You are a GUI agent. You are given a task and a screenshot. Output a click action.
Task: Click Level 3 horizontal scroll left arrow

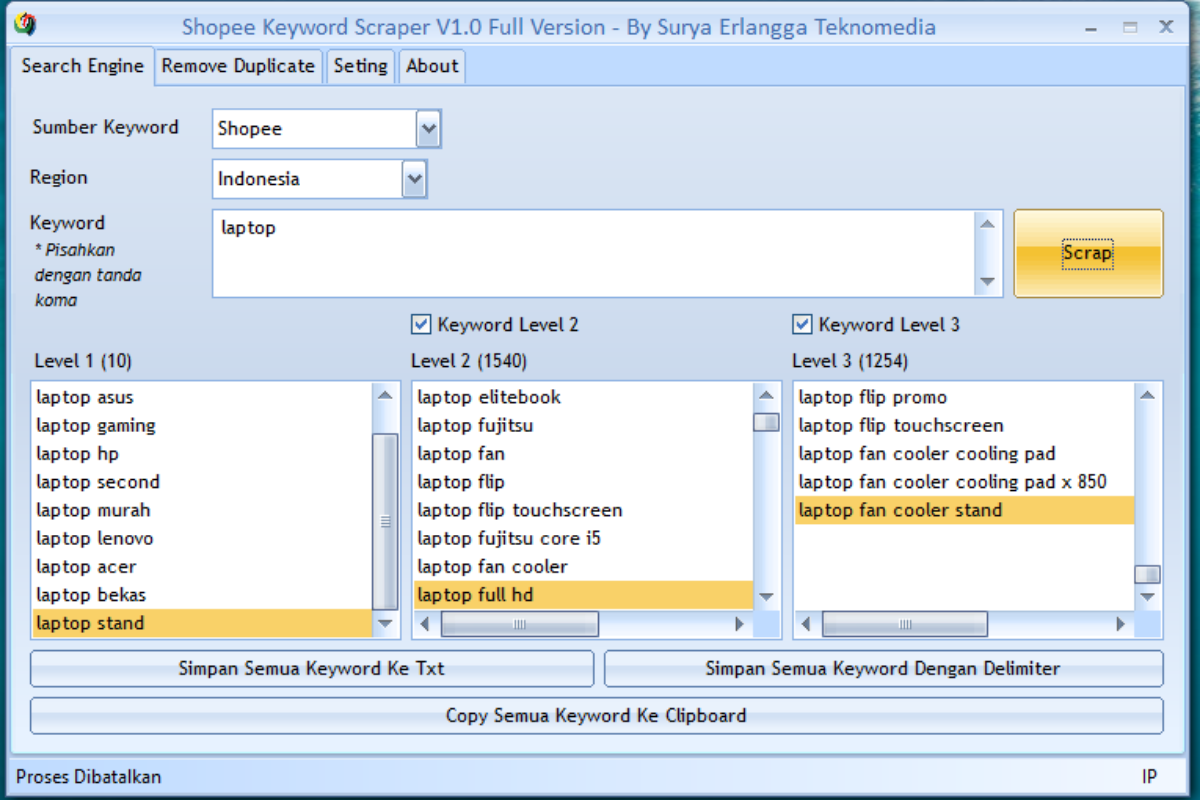click(806, 624)
